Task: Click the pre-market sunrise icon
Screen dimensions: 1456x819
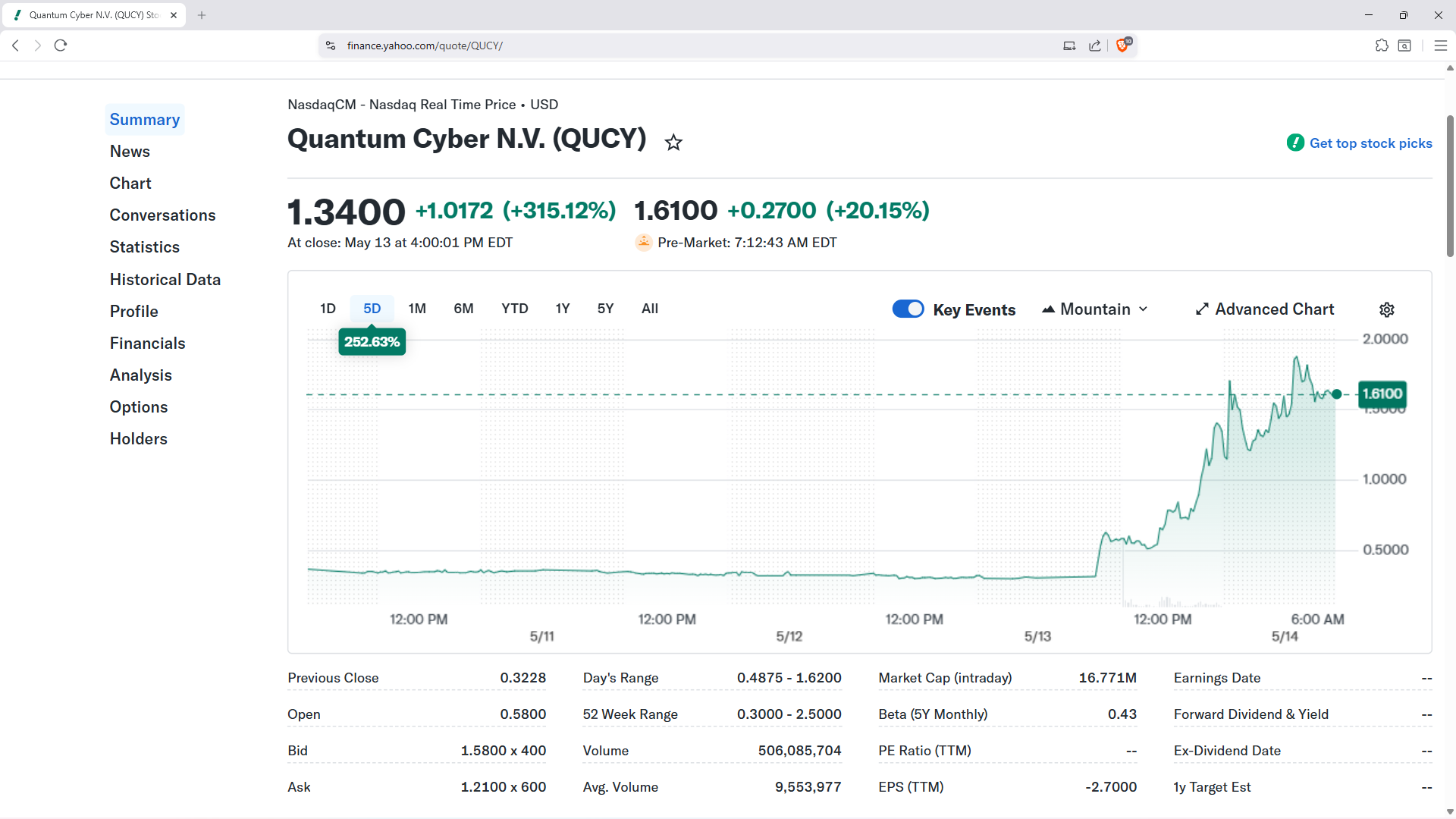Action: pos(644,243)
